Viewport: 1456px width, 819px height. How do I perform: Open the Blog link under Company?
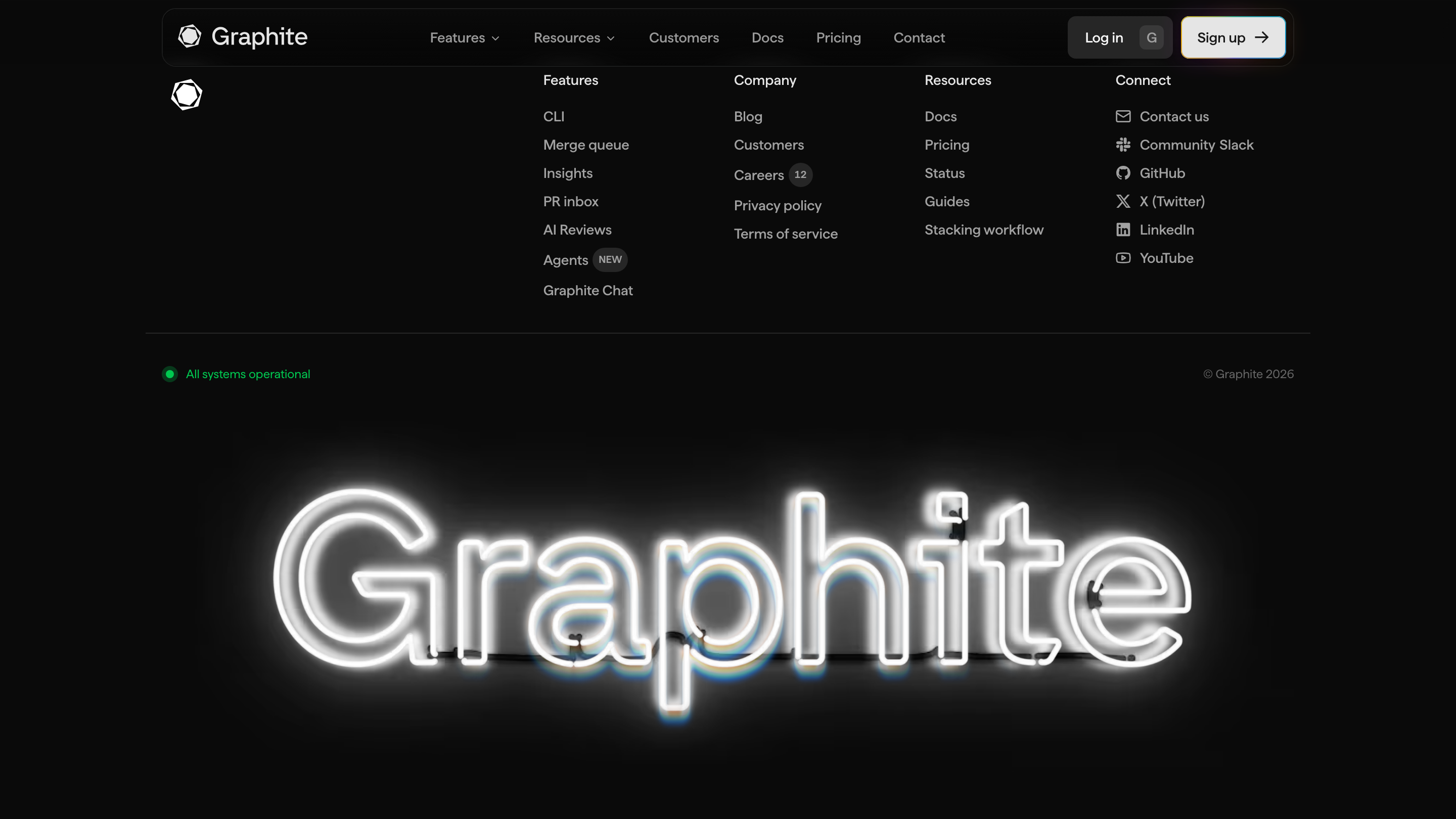pos(748,116)
